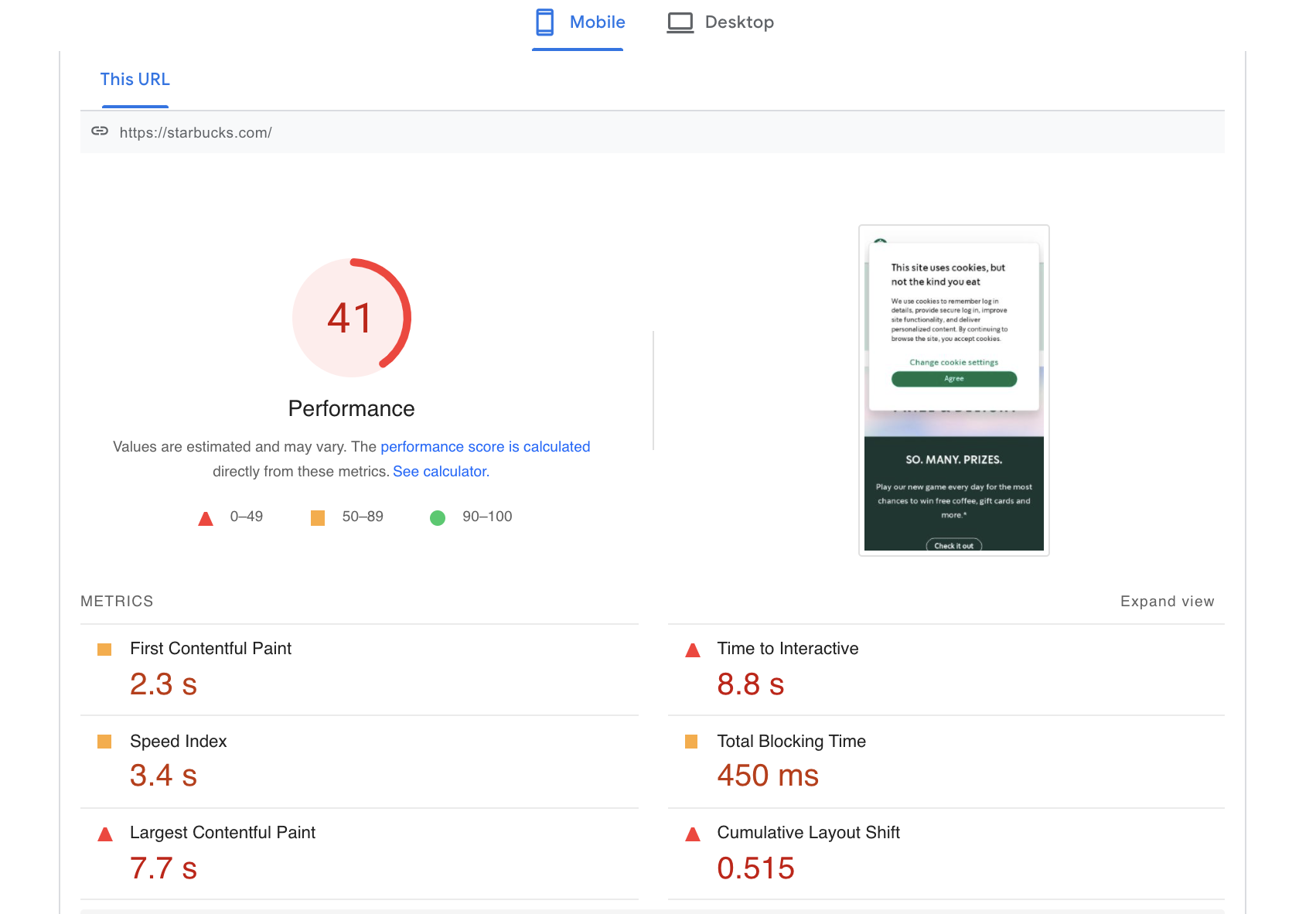Click the orange square beside Total Blocking Time
This screenshot has width=1316, height=914.
[692, 742]
